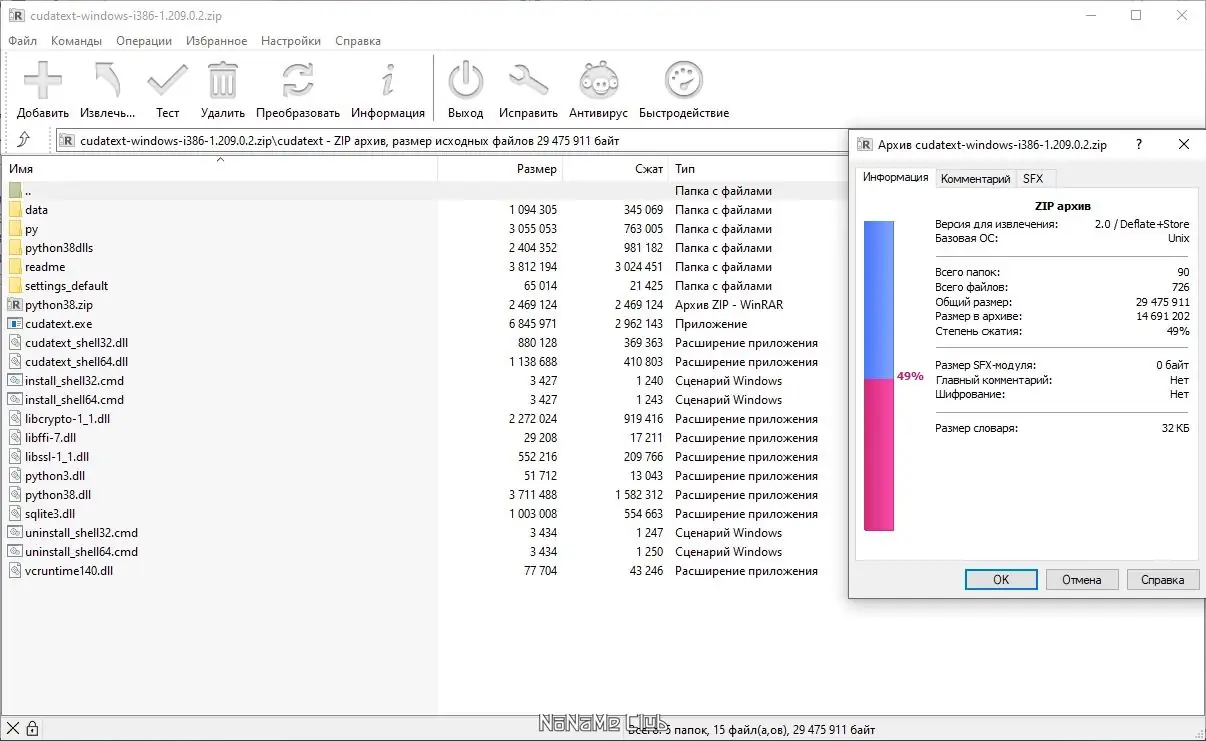1206x741 pixels.
Task: Open the Команды menu
Action: click(76, 41)
